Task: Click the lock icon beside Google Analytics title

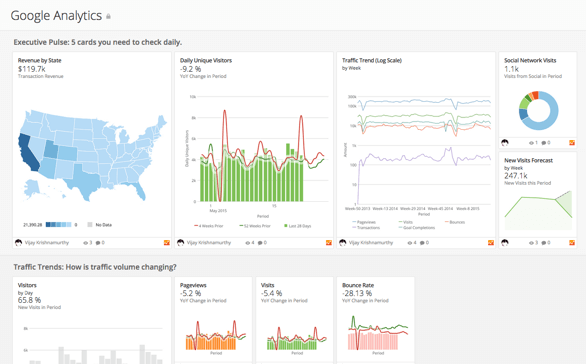Action: 108,16
